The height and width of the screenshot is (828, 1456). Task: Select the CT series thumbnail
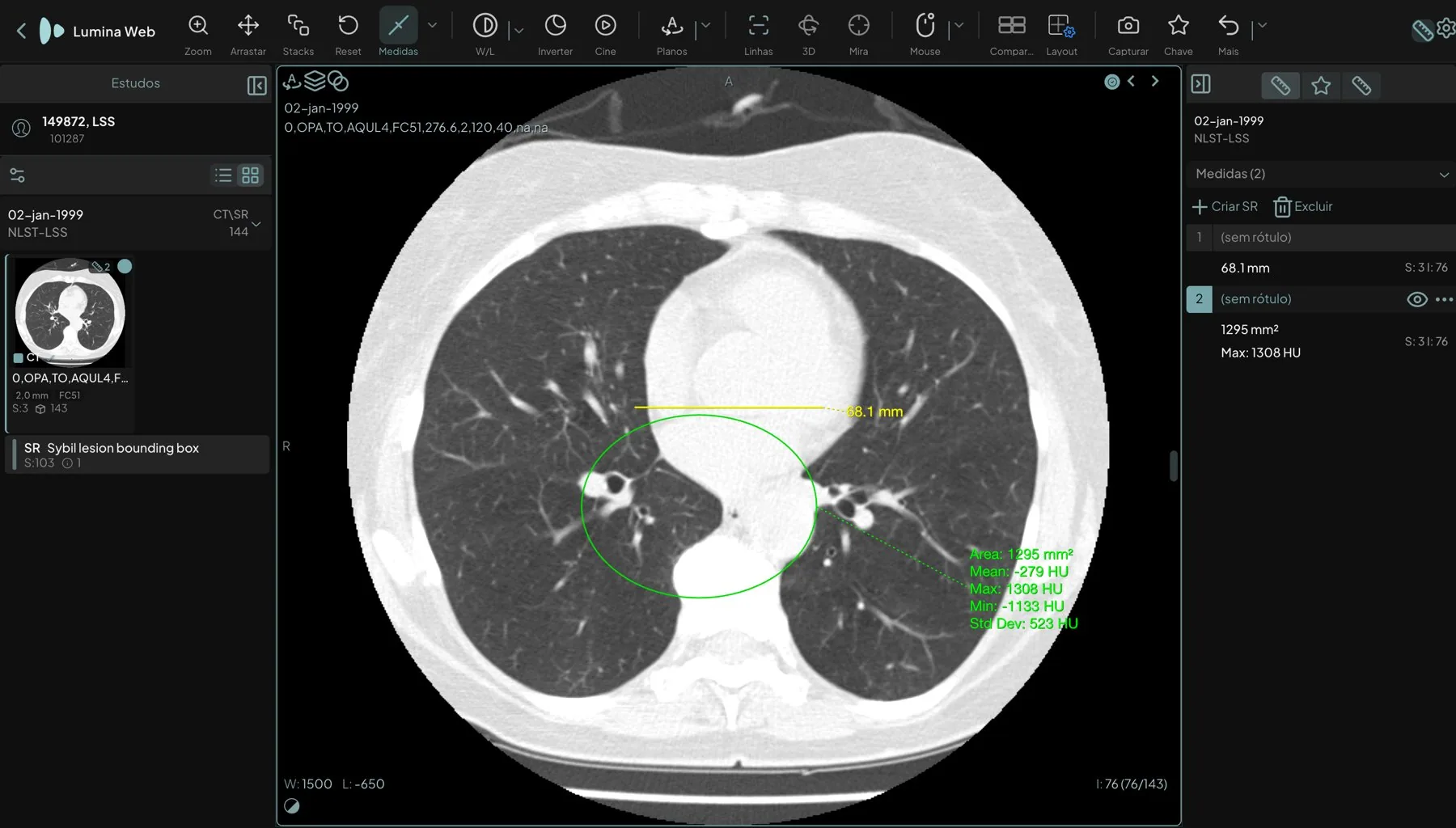70,312
